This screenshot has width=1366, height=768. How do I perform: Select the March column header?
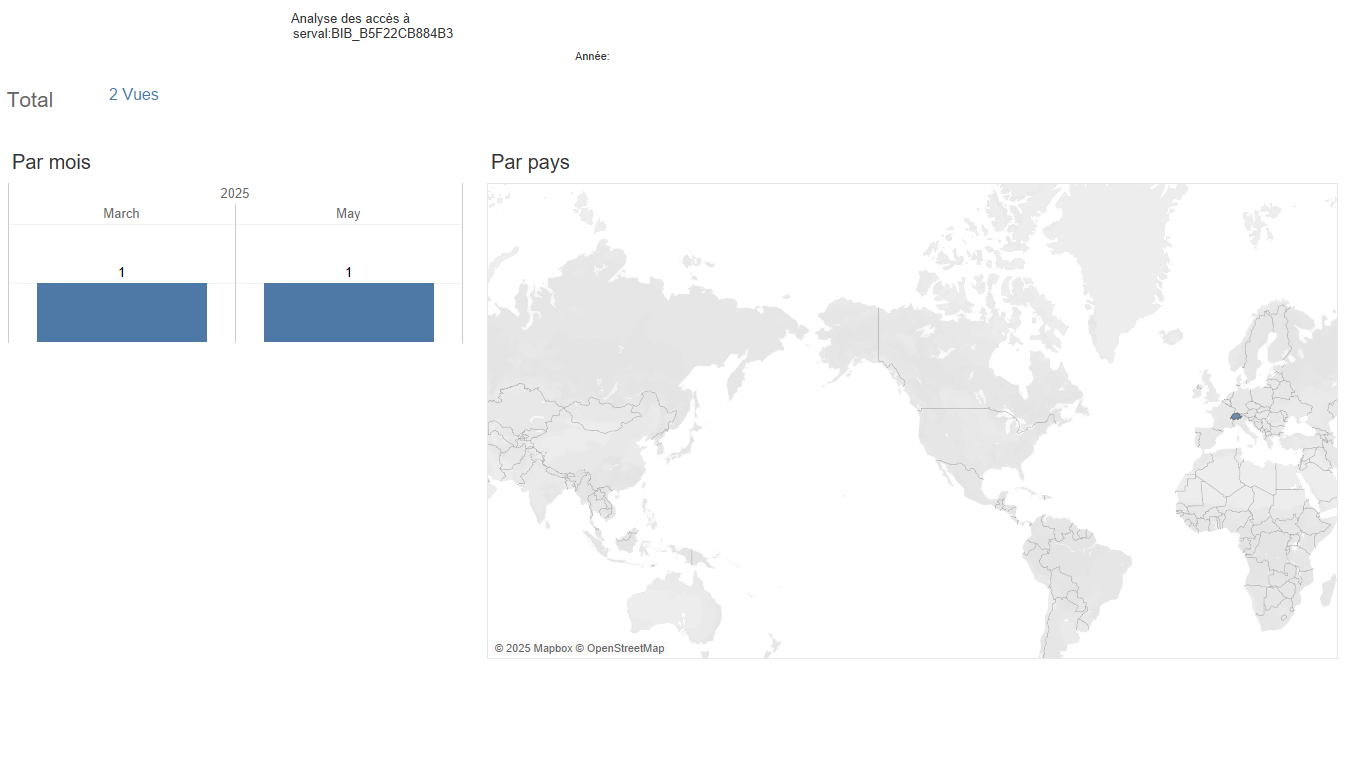point(122,214)
